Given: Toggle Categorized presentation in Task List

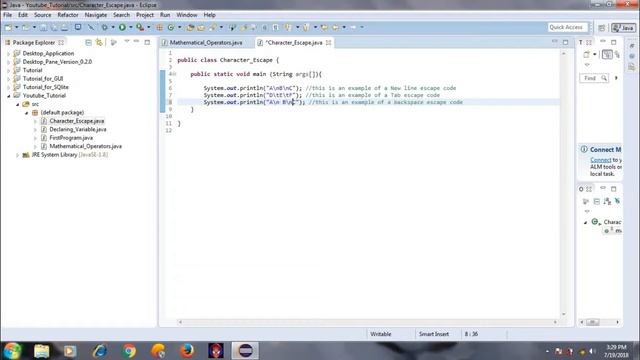Looking at the screenshot, I should pos(607,54).
